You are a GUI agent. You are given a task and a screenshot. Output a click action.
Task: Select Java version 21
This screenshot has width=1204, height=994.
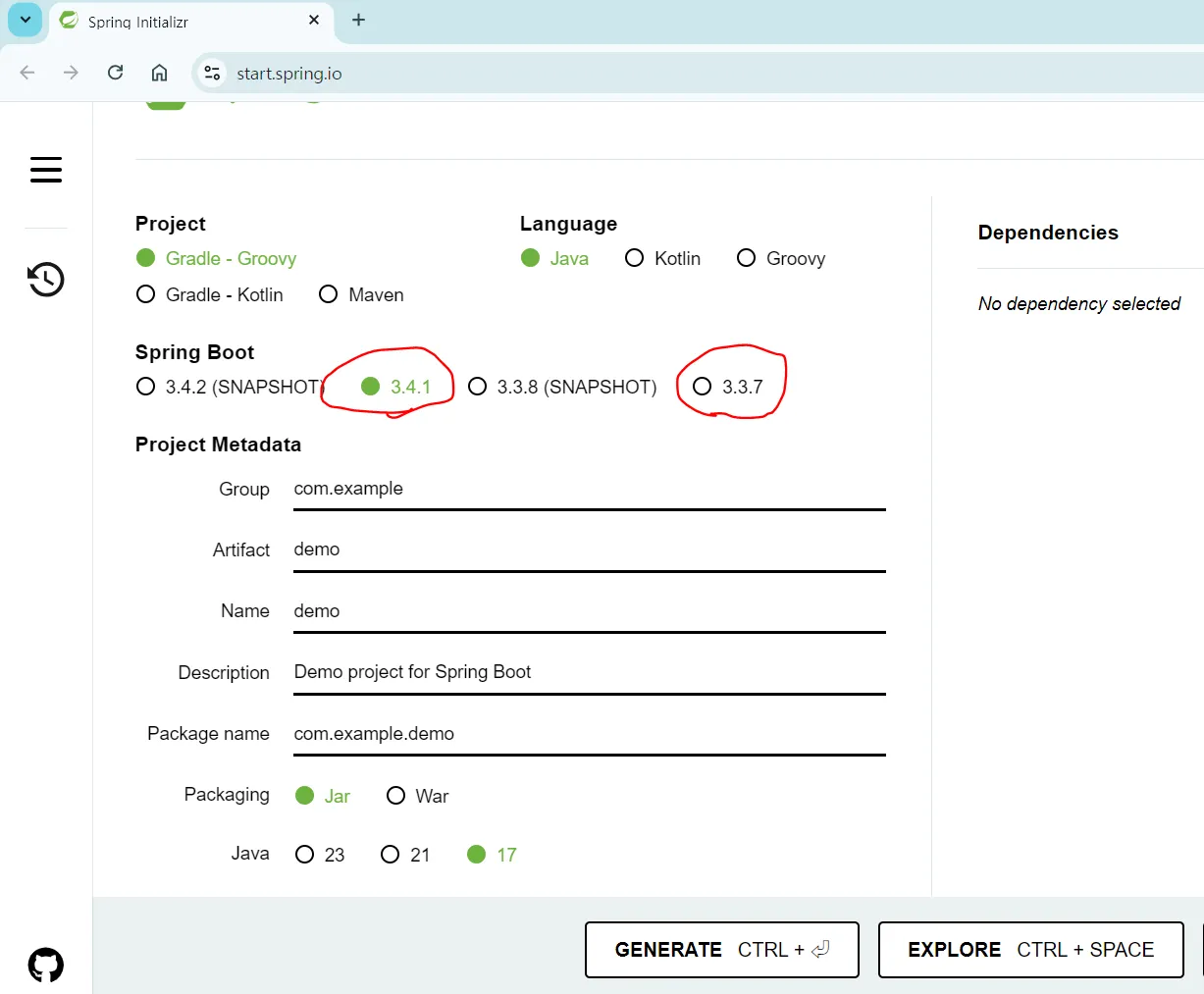pos(405,855)
